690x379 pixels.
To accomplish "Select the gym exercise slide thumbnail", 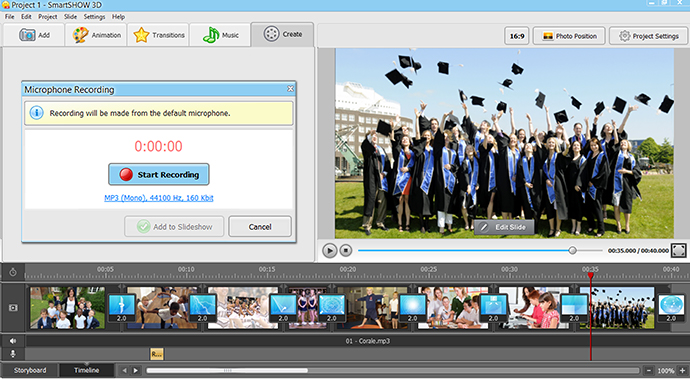I will click(163, 308).
